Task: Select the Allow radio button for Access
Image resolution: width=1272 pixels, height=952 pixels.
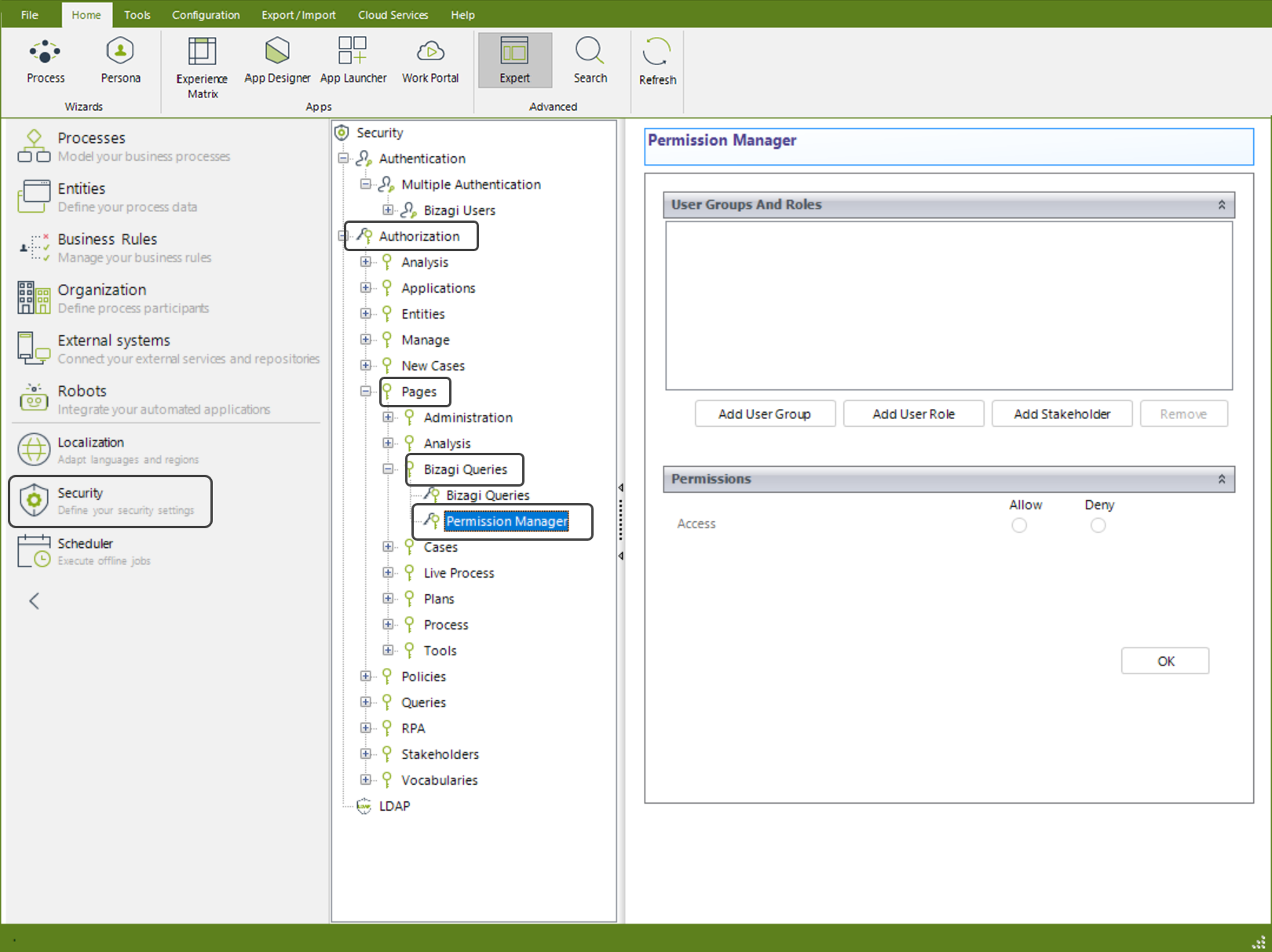Action: pyautogui.click(x=1018, y=525)
